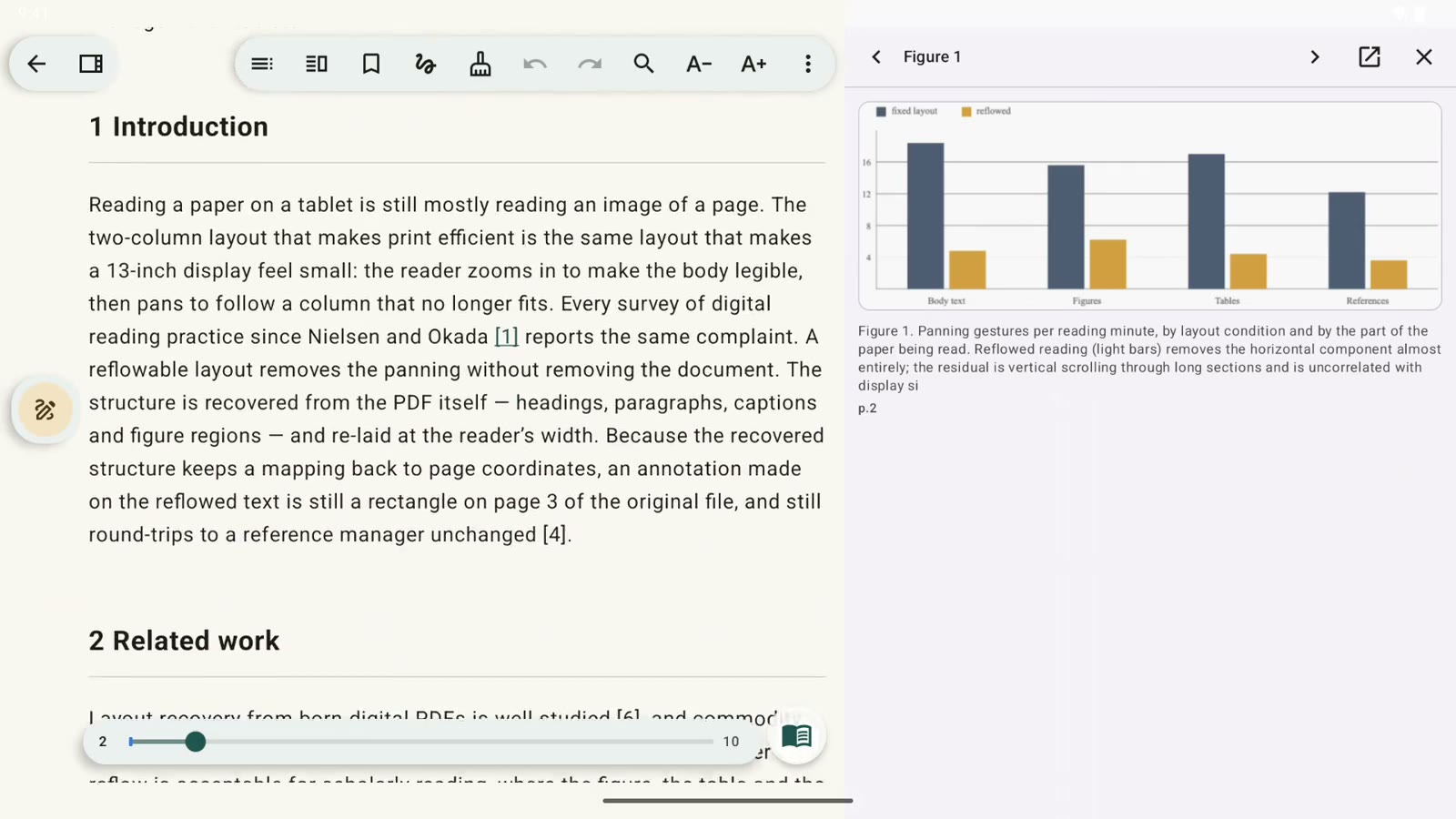1456x819 pixels.
Task: Open the more options overflow menu
Action: (808, 64)
